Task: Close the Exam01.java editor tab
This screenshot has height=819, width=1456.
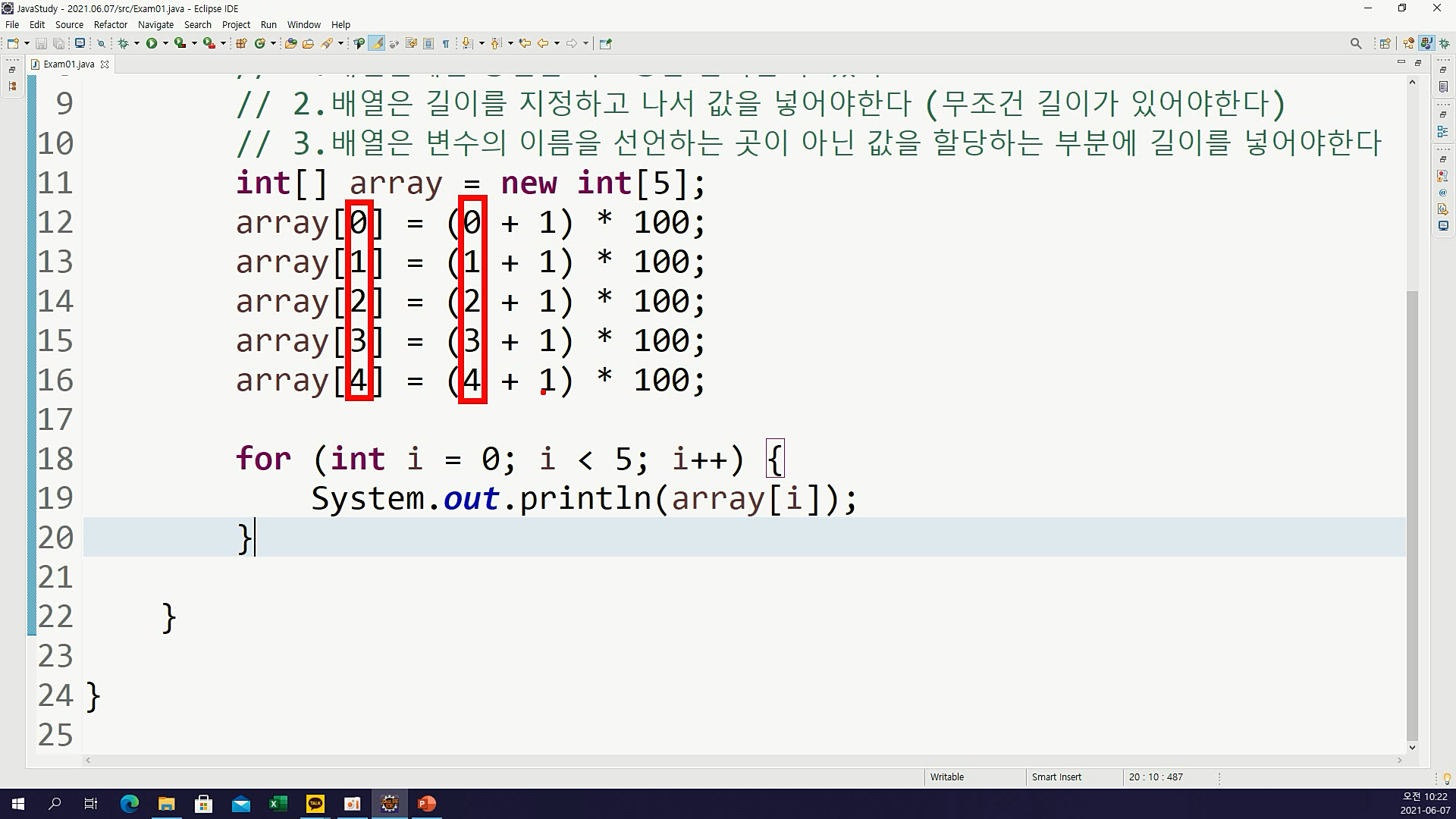Action: 105,64
